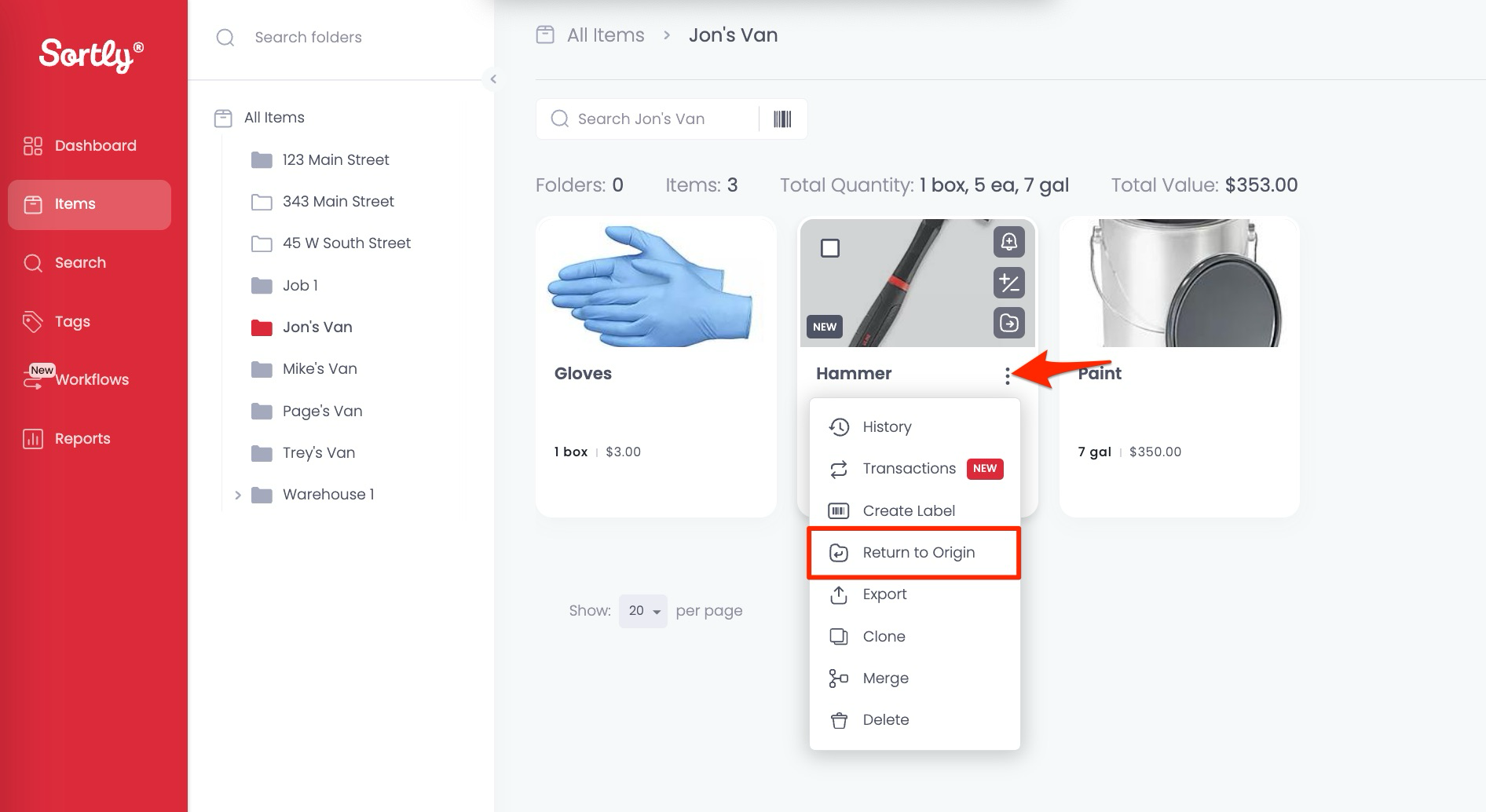Open the Dashboard section in sidebar

coord(94,146)
